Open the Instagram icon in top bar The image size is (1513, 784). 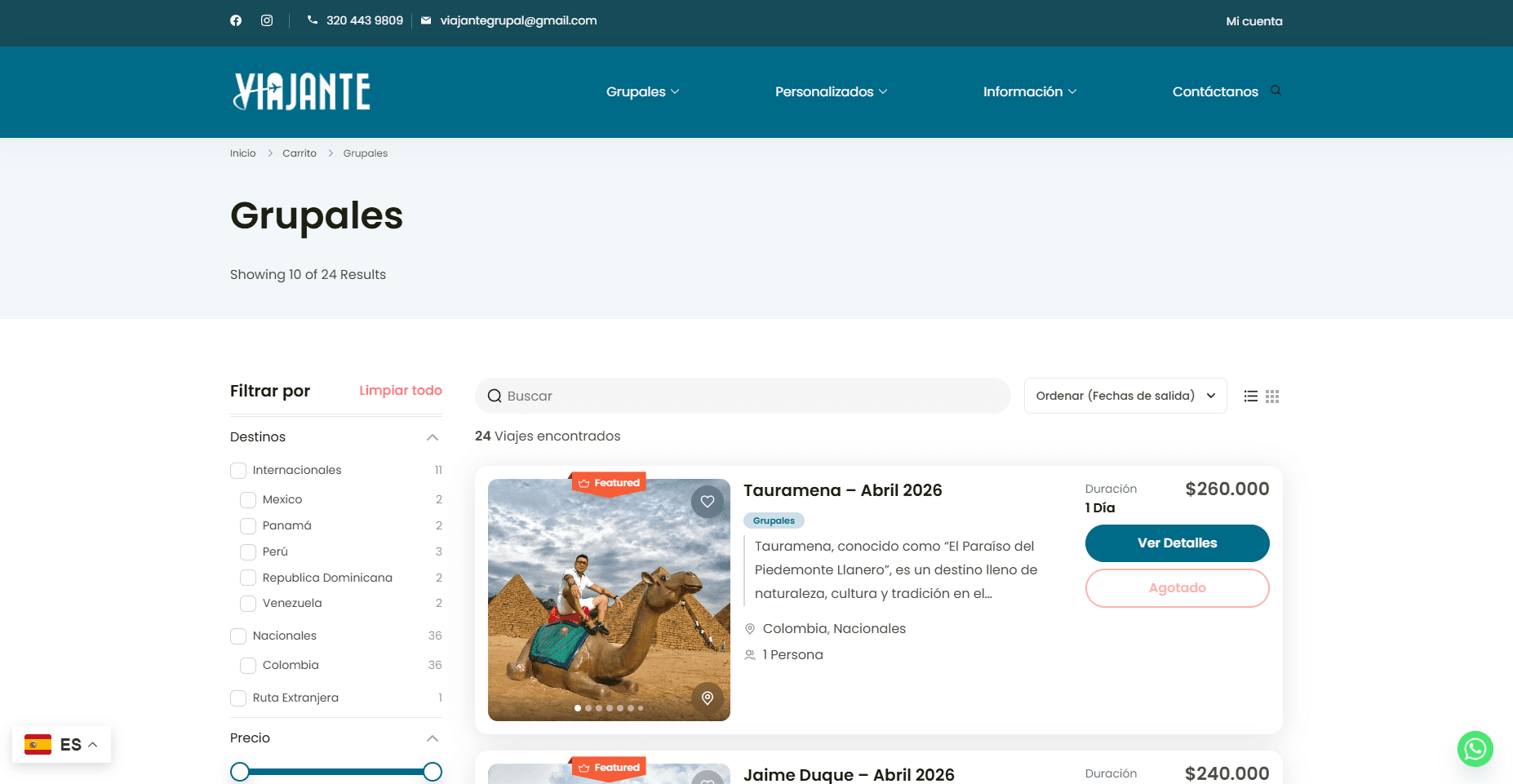click(x=267, y=20)
